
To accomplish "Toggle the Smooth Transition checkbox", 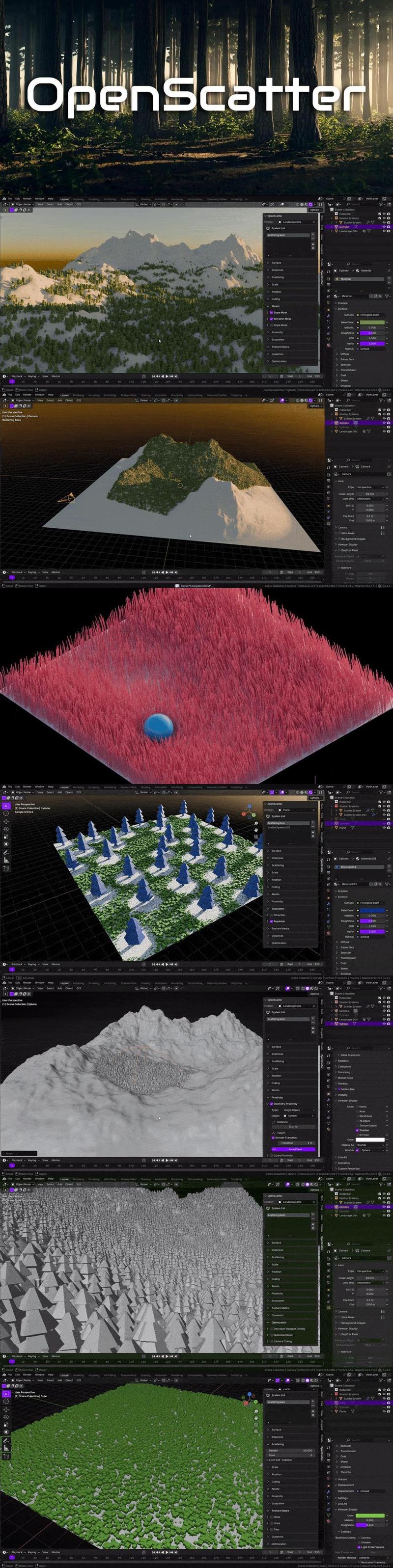I will pyautogui.click(x=274, y=1137).
